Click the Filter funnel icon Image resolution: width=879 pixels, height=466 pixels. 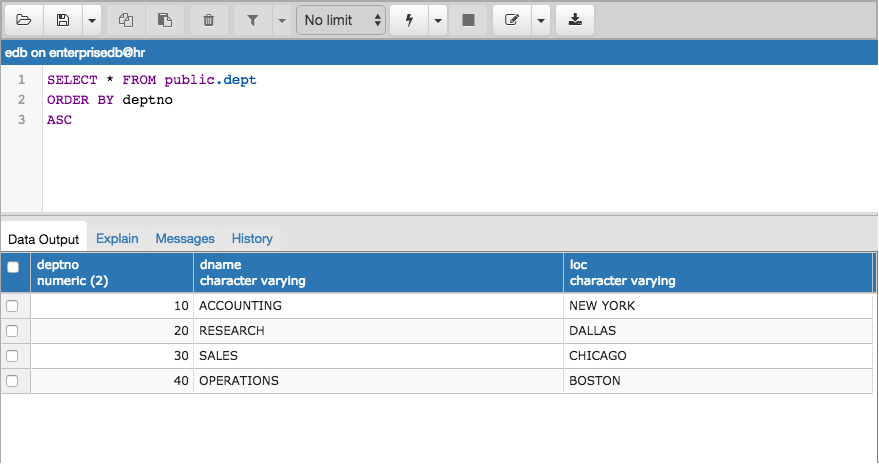253,20
